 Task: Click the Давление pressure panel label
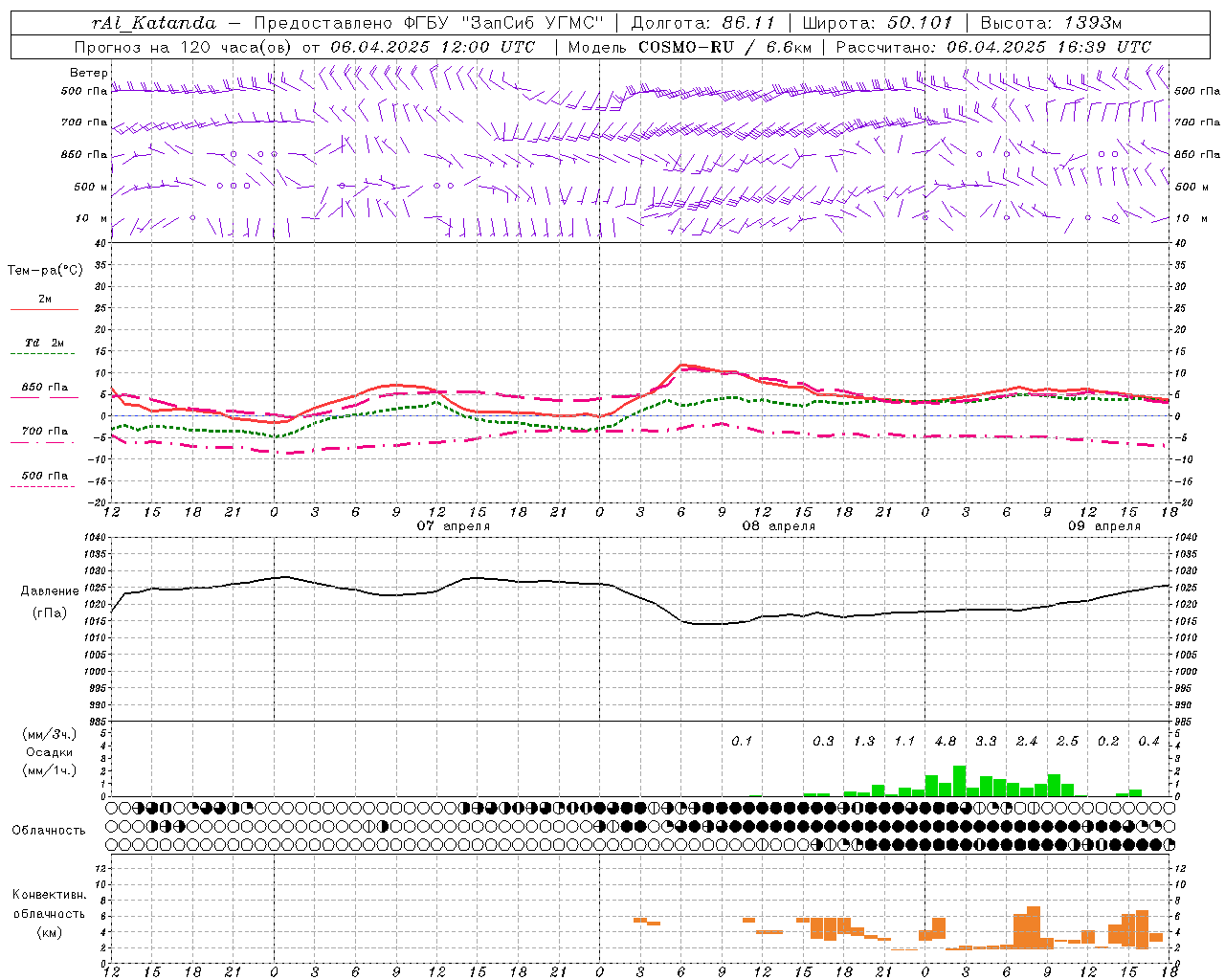[50, 591]
